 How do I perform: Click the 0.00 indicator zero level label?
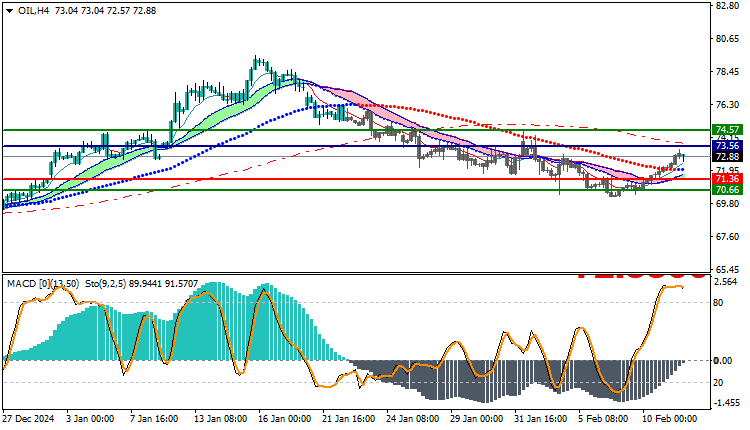(723, 361)
